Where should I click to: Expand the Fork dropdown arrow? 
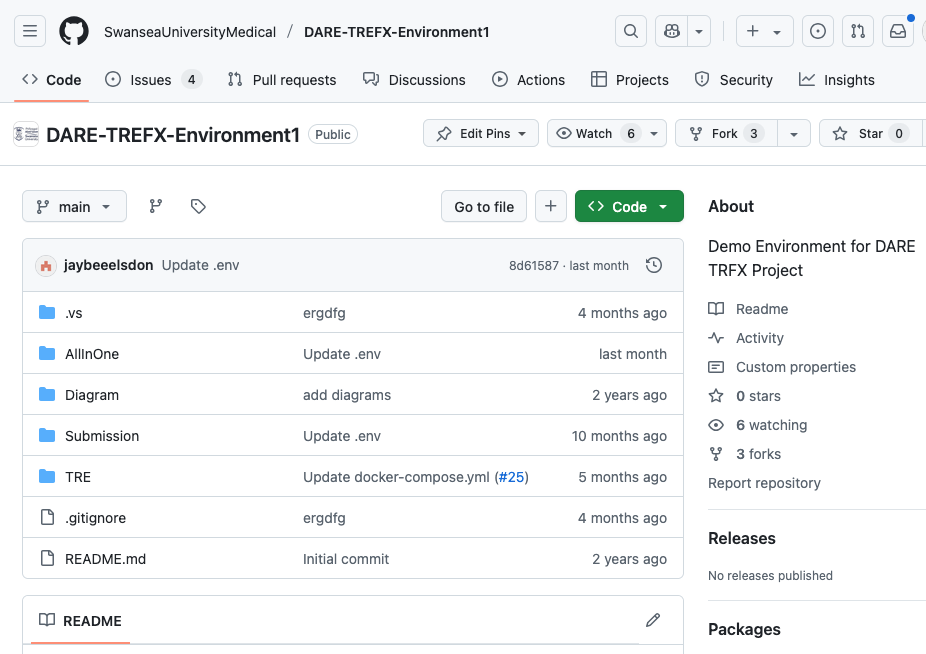pyautogui.click(x=794, y=134)
